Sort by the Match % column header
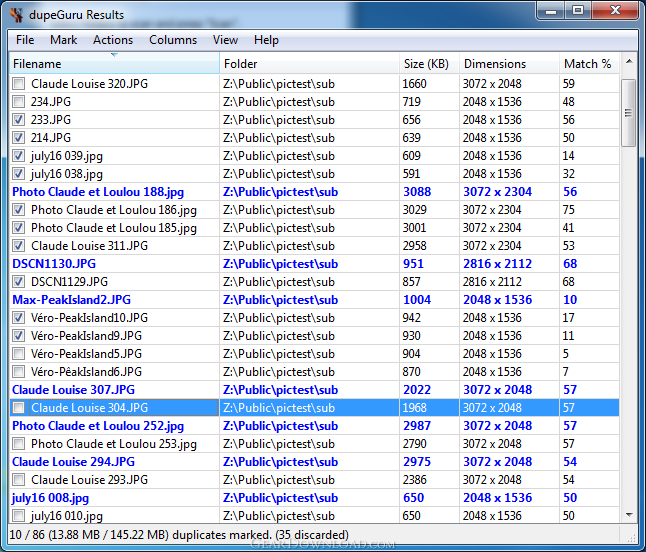The image size is (646, 552). pos(589,63)
